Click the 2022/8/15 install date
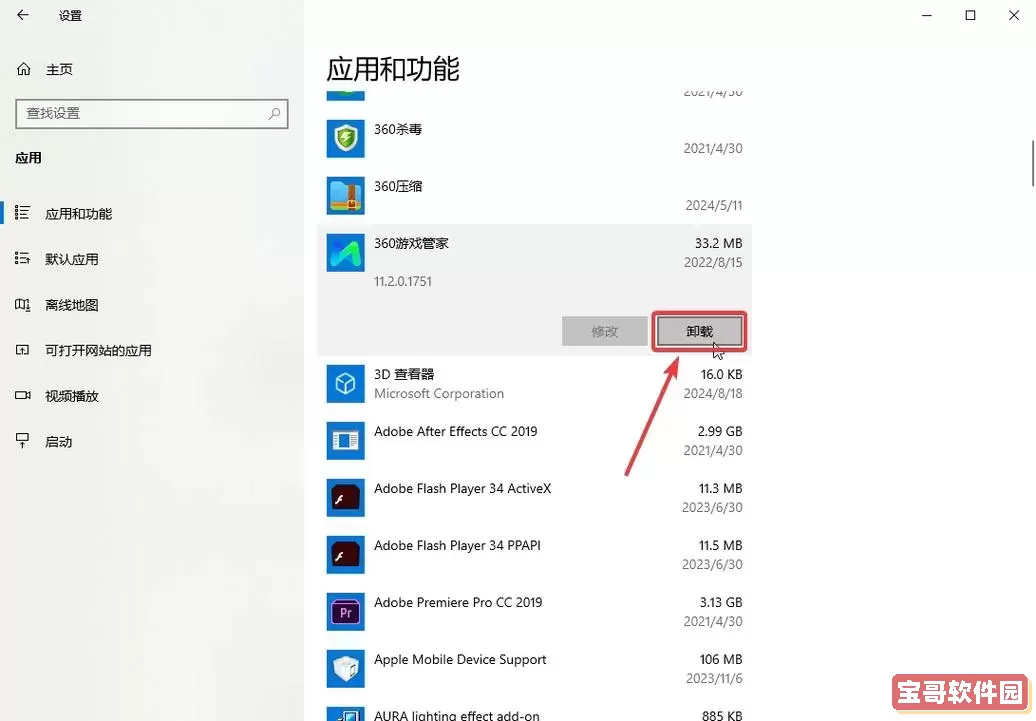The height and width of the screenshot is (721, 1036). point(713,262)
